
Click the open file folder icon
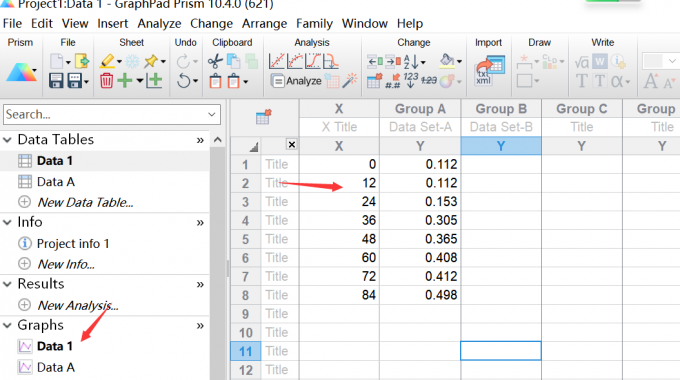(82, 61)
